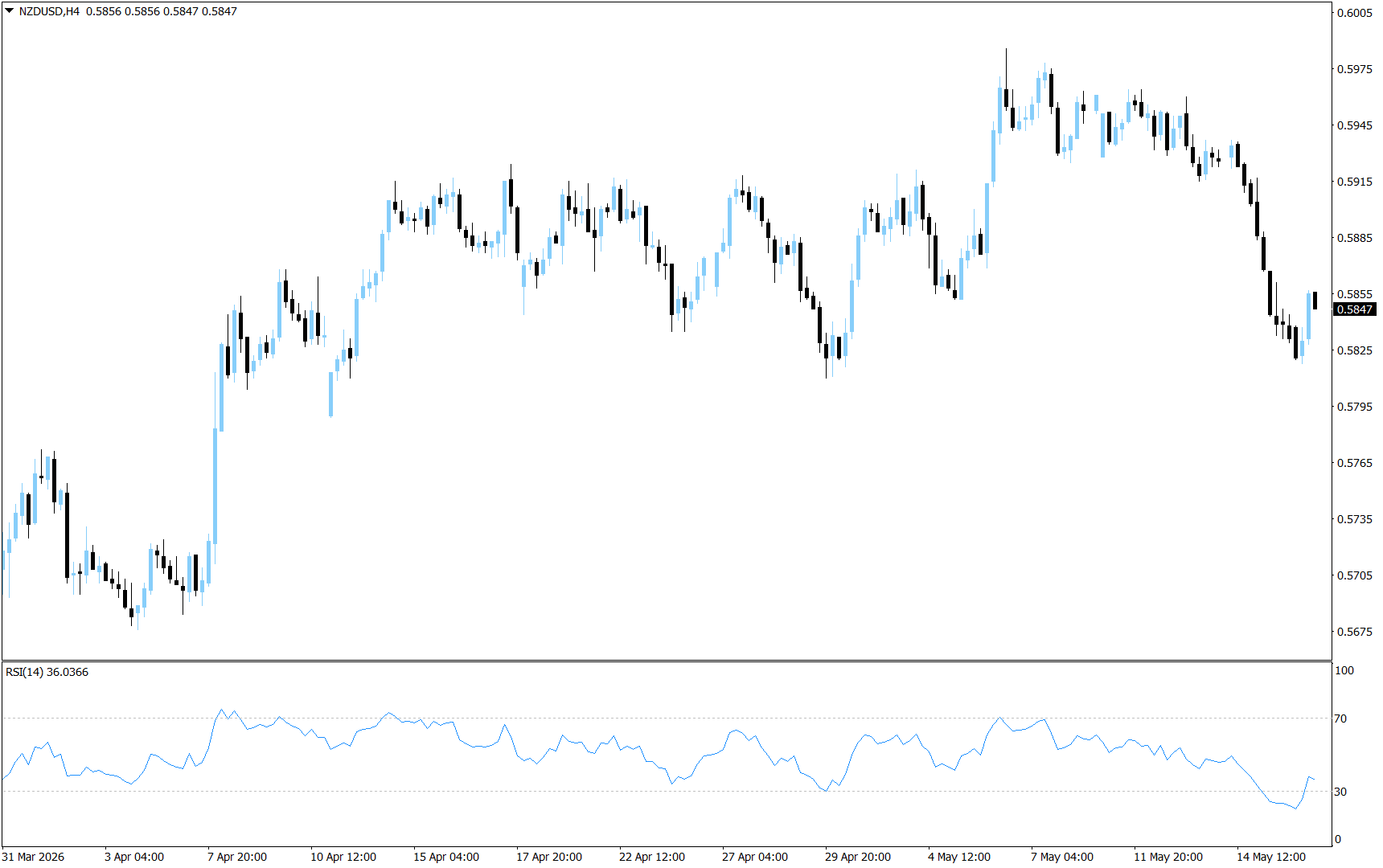Click the RSI 70 level label

[x=1340, y=719]
